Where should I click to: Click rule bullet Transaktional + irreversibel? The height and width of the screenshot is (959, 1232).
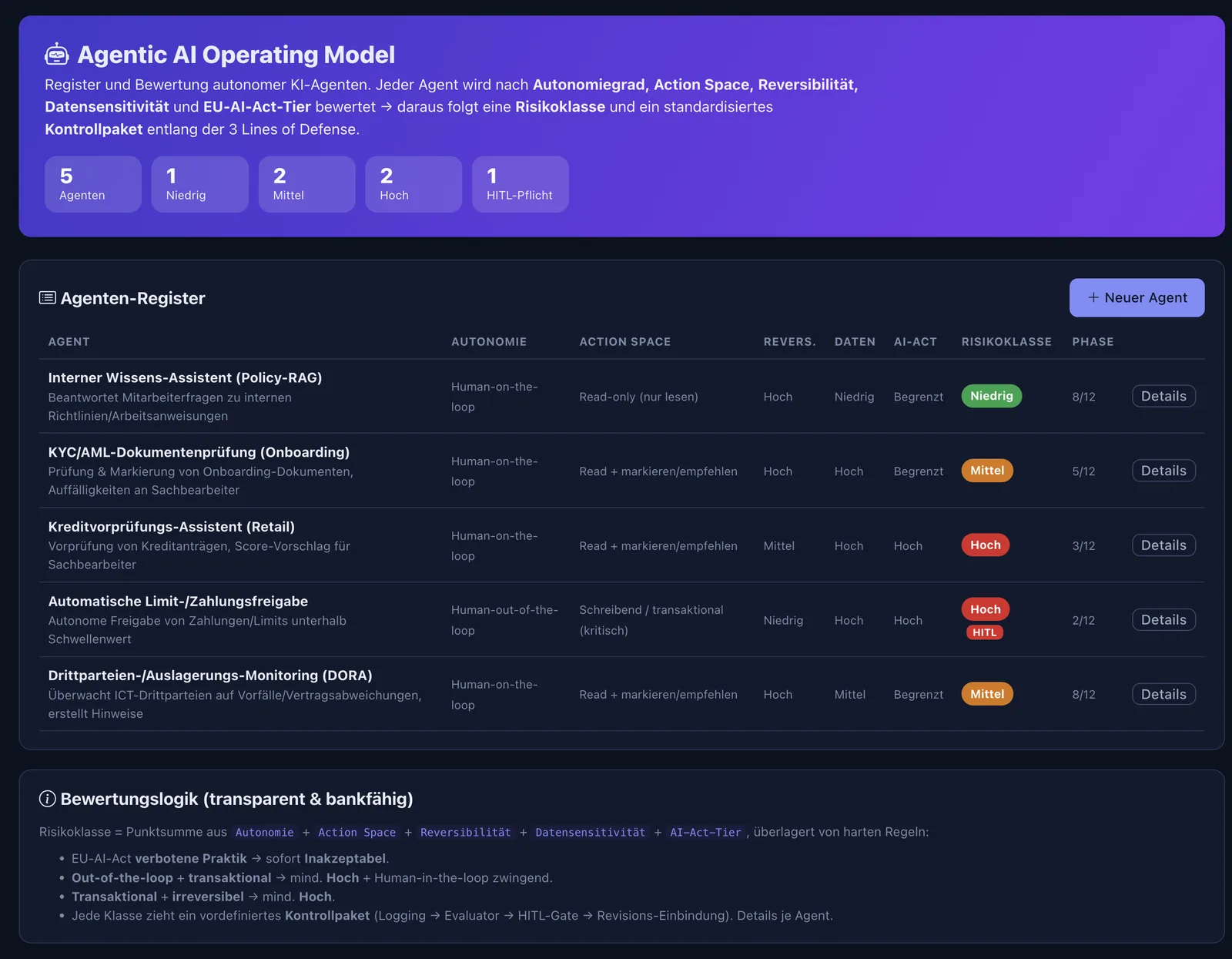[x=203, y=897]
